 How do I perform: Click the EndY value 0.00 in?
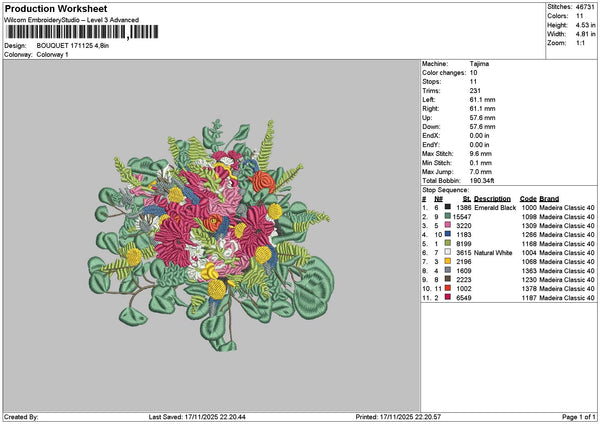point(479,145)
